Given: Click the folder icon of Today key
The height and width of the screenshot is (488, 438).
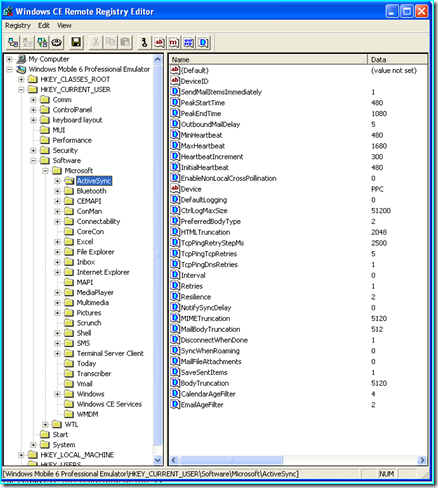Looking at the screenshot, I should (69, 363).
